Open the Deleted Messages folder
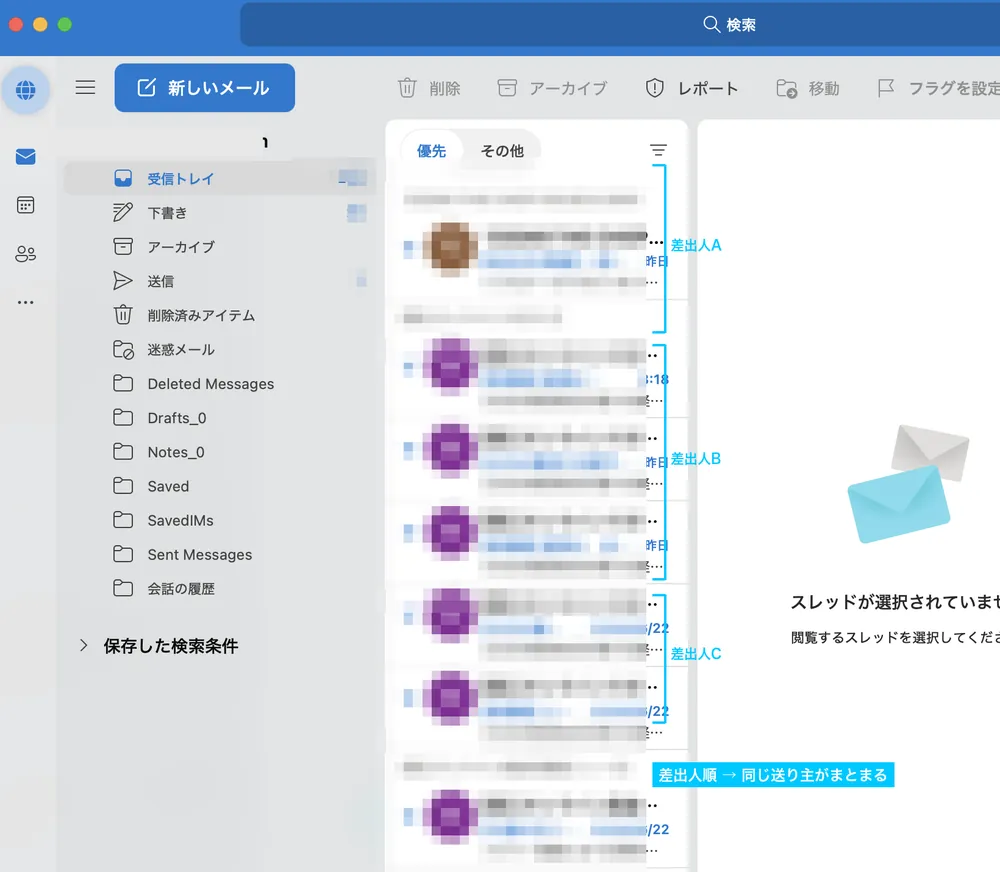The width and height of the screenshot is (1000, 872). [x=220, y=383]
